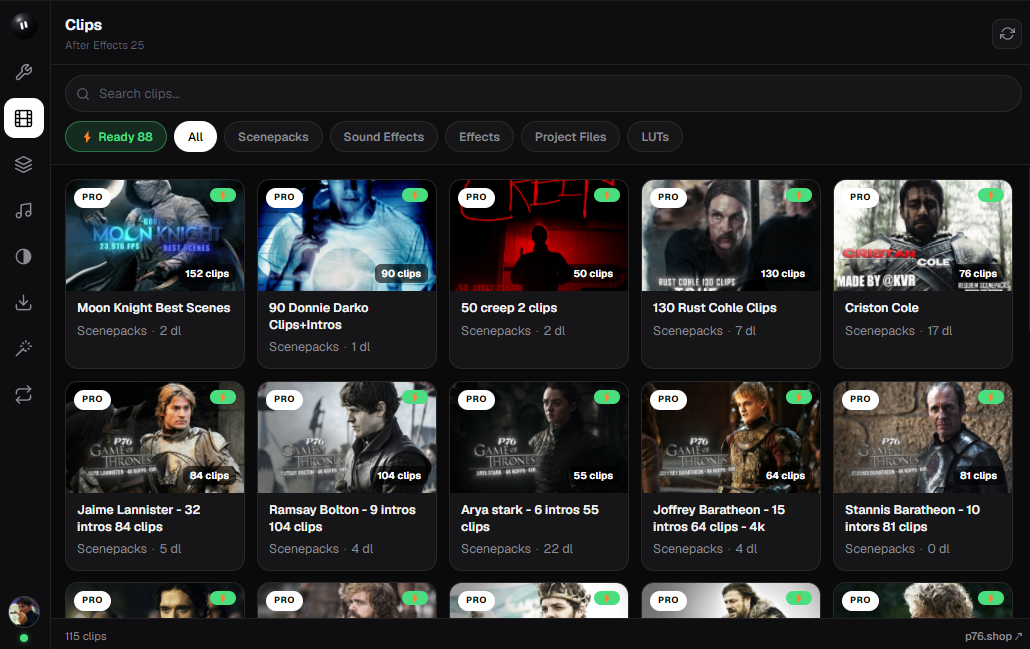
Task: Open Jaime Lannister thumbnail
Action: click(155, 437)
